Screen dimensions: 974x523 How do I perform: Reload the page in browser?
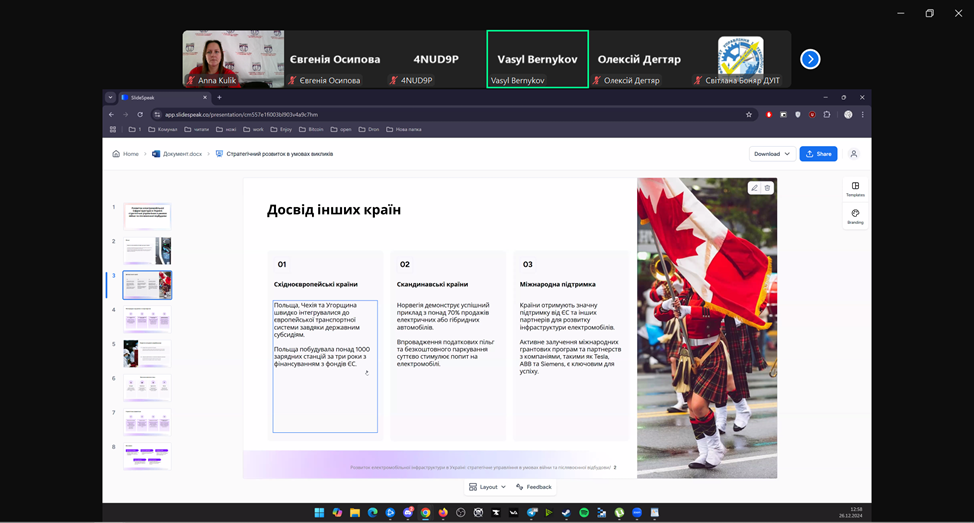[140, 115]
